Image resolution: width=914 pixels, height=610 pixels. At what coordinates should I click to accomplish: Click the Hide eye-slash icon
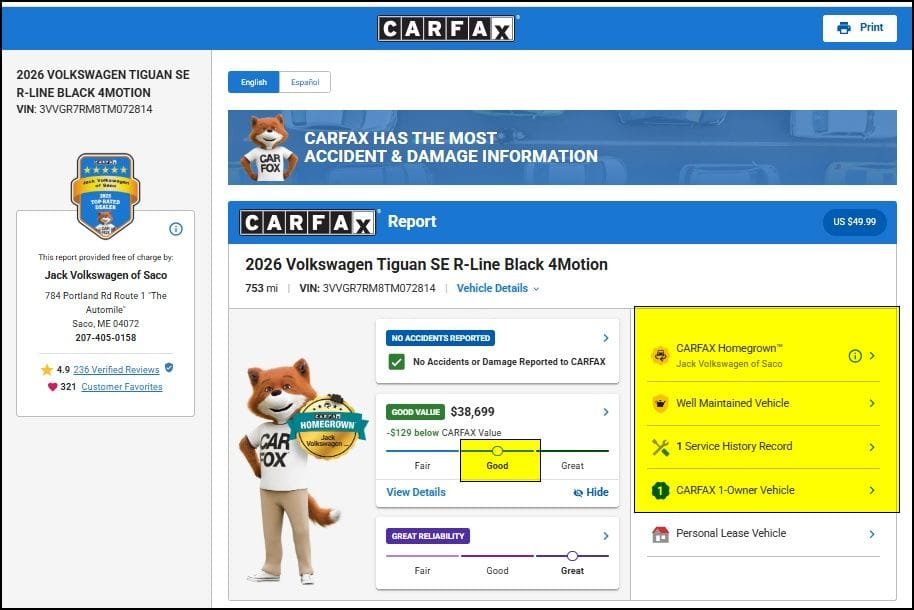point(578,493)
